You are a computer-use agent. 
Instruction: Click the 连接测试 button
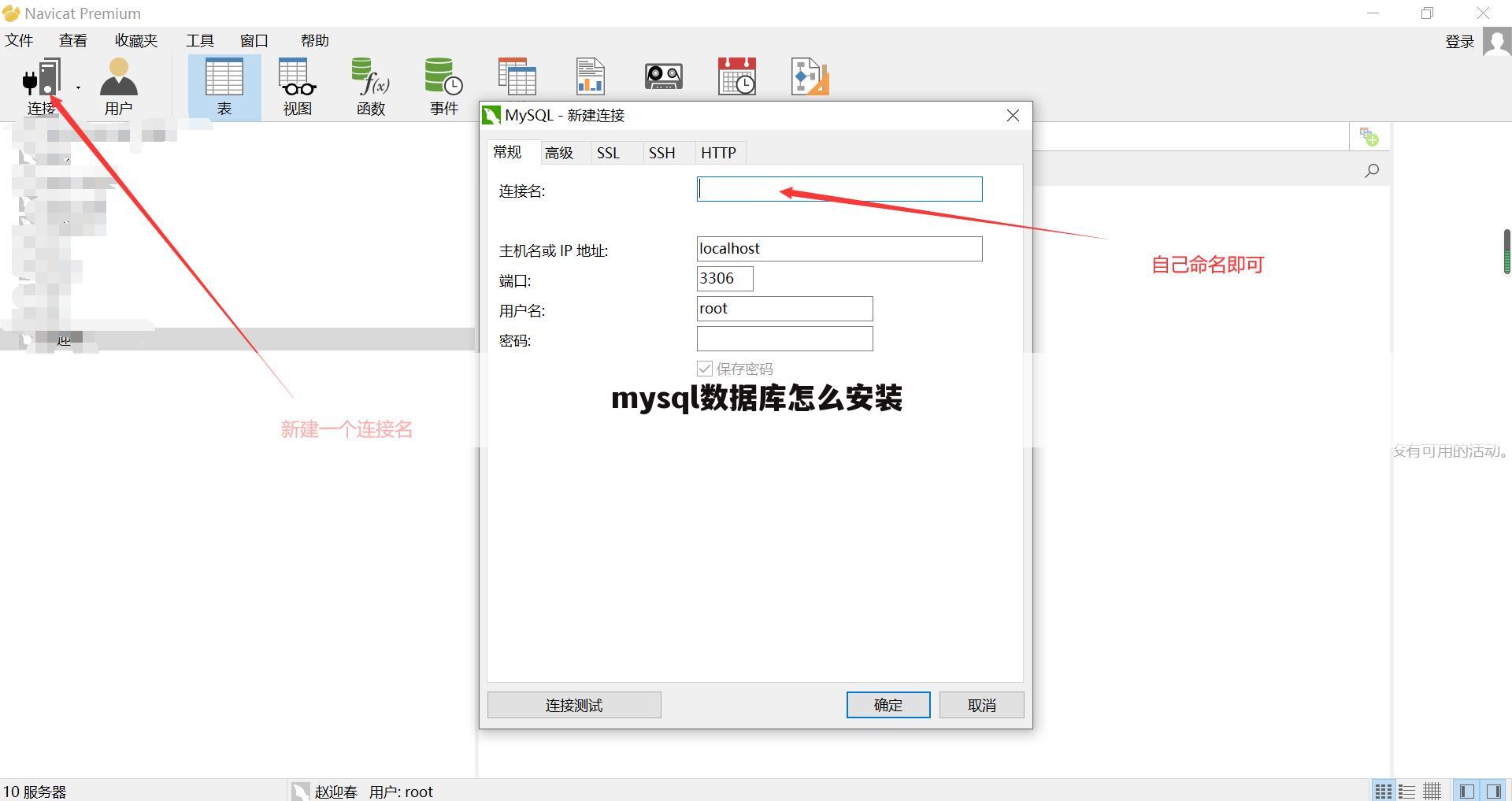(x=574, y=705)
